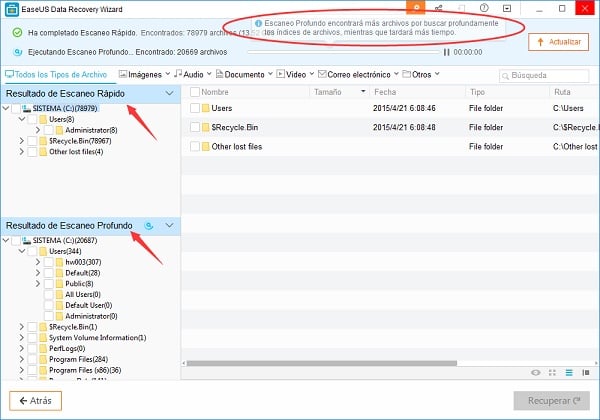Click the Actualizar upgrade button

click(558, 42)
